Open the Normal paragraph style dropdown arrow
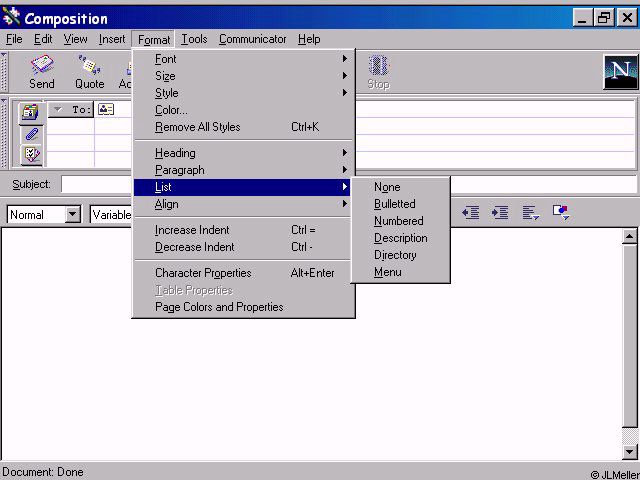Image resolution: width=640 pixels, height=480 pixels. pyautogui.click(x=73, y=214)
